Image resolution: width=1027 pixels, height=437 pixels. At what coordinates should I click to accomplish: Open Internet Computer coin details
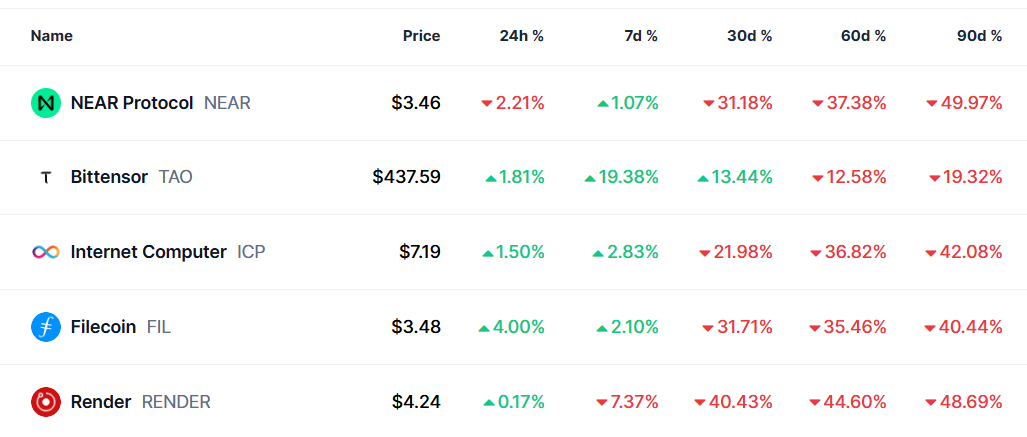click(148, 252)
